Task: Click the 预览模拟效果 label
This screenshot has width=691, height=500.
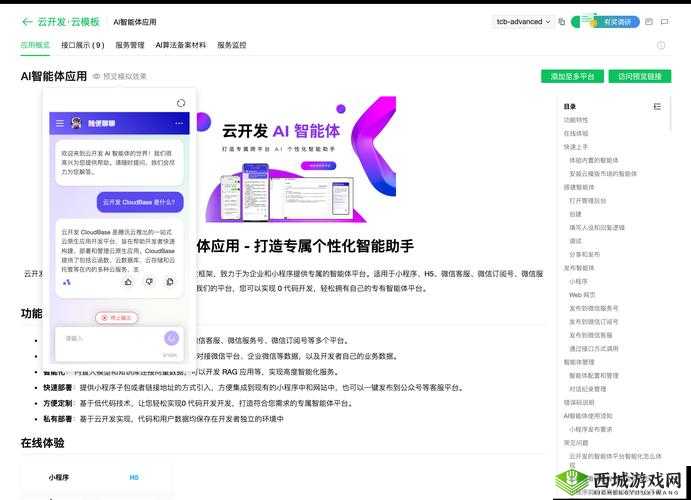Action: click(124, 76)
